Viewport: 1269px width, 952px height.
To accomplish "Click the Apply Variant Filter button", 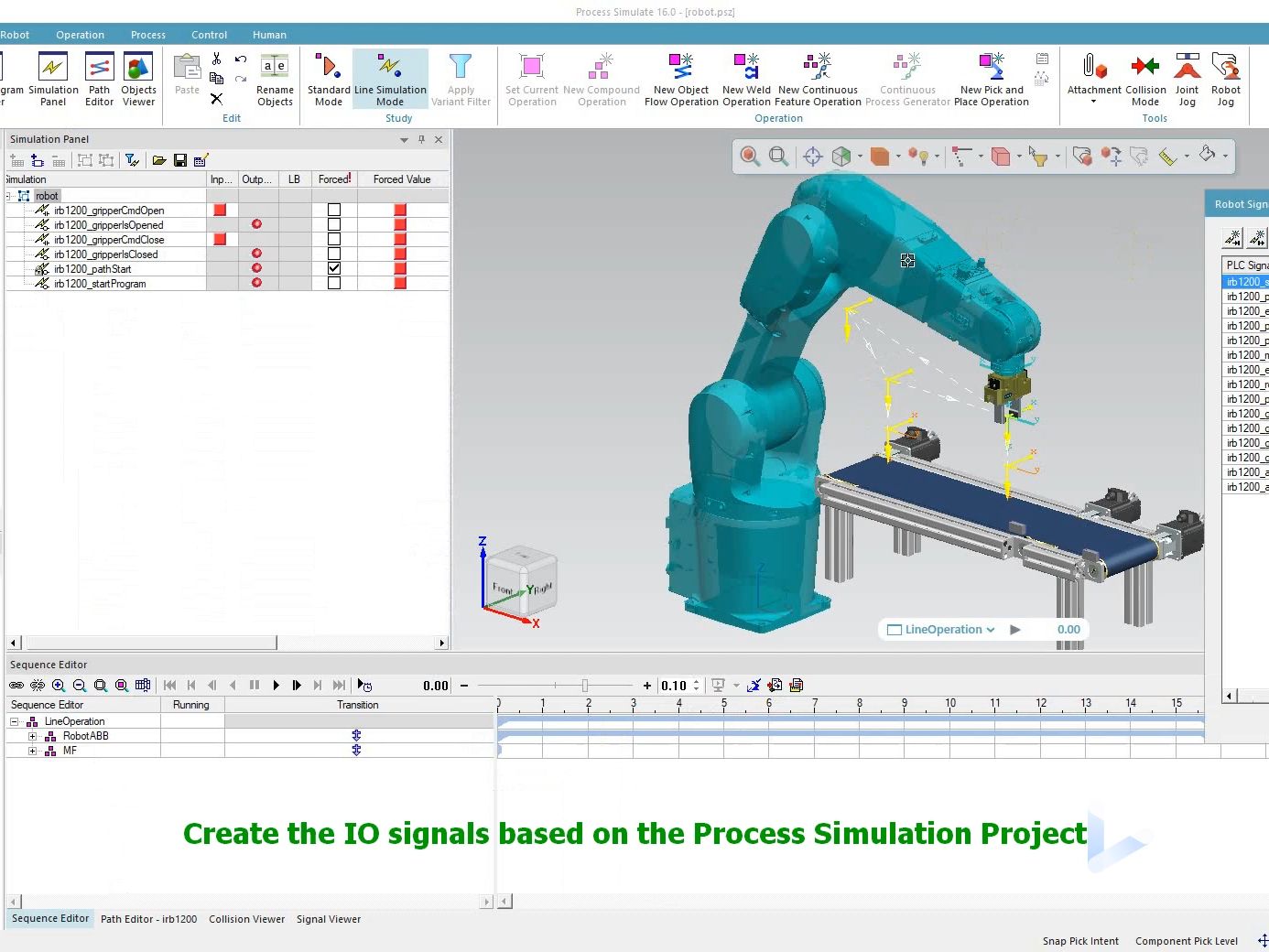I will (x=461, y=79).
